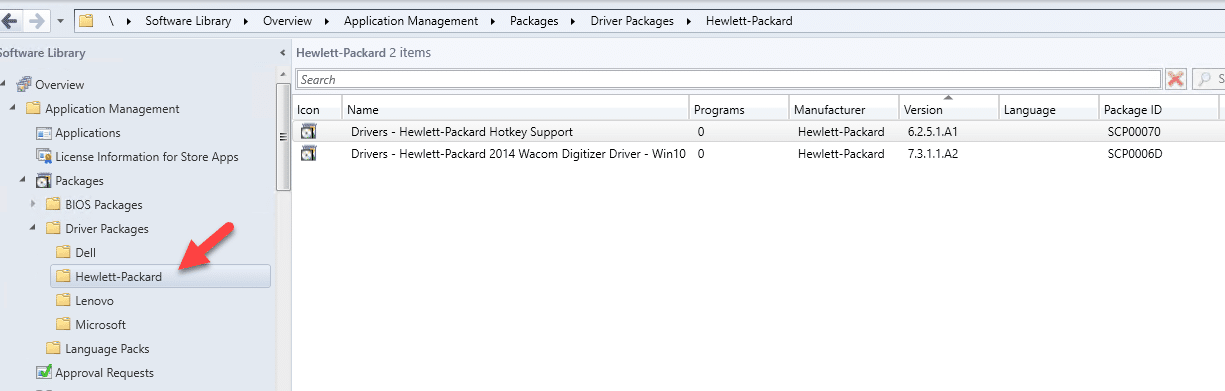
Task: Open the navigation history dropdown arrow
Action: [x=61, y=21]
